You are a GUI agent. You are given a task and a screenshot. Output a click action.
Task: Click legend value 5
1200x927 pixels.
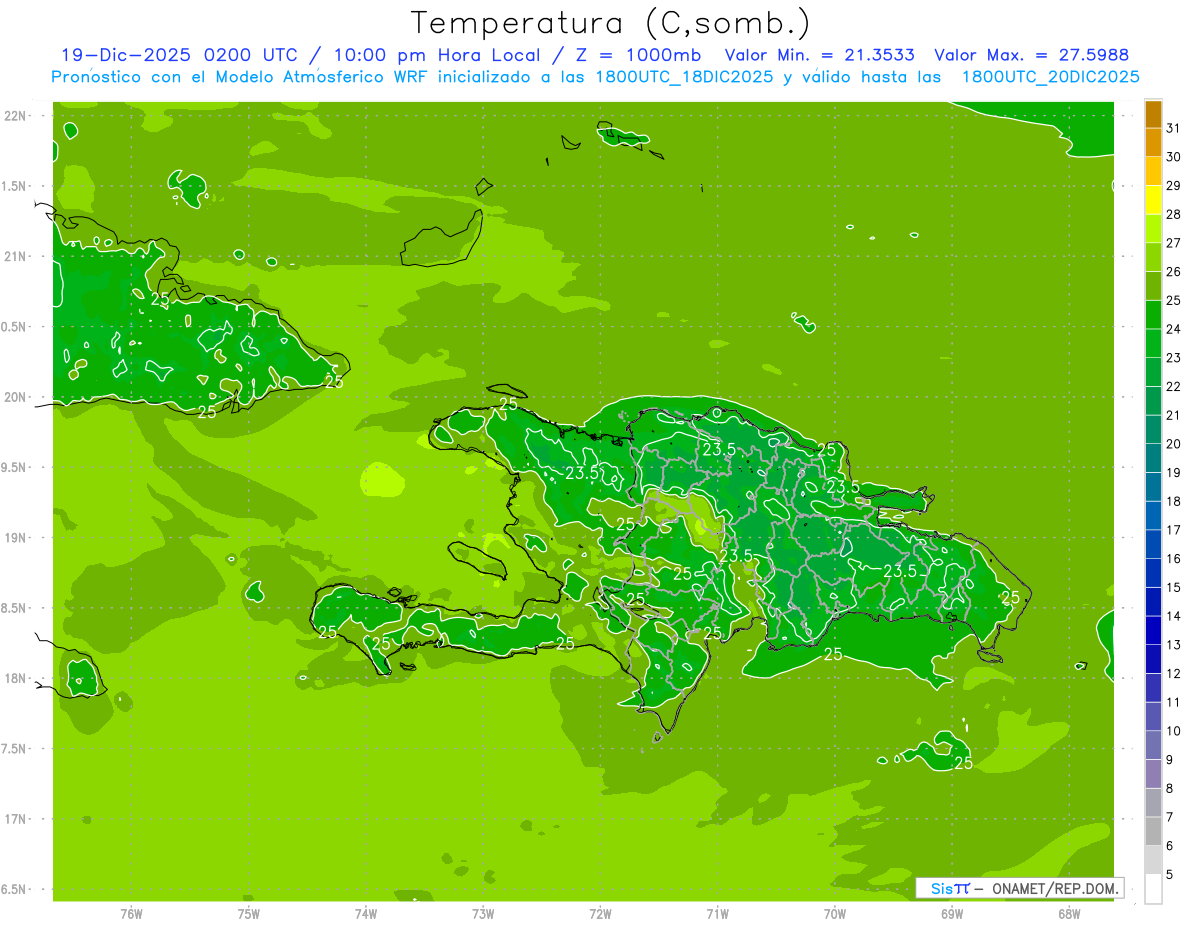pyautogui.click(x=1170, y=875)
